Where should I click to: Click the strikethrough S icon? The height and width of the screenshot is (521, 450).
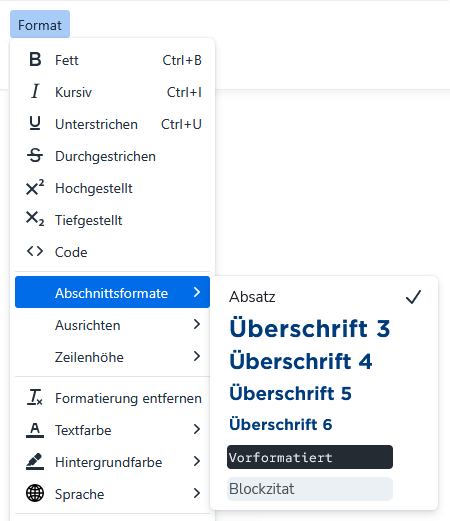coord(35,155)
